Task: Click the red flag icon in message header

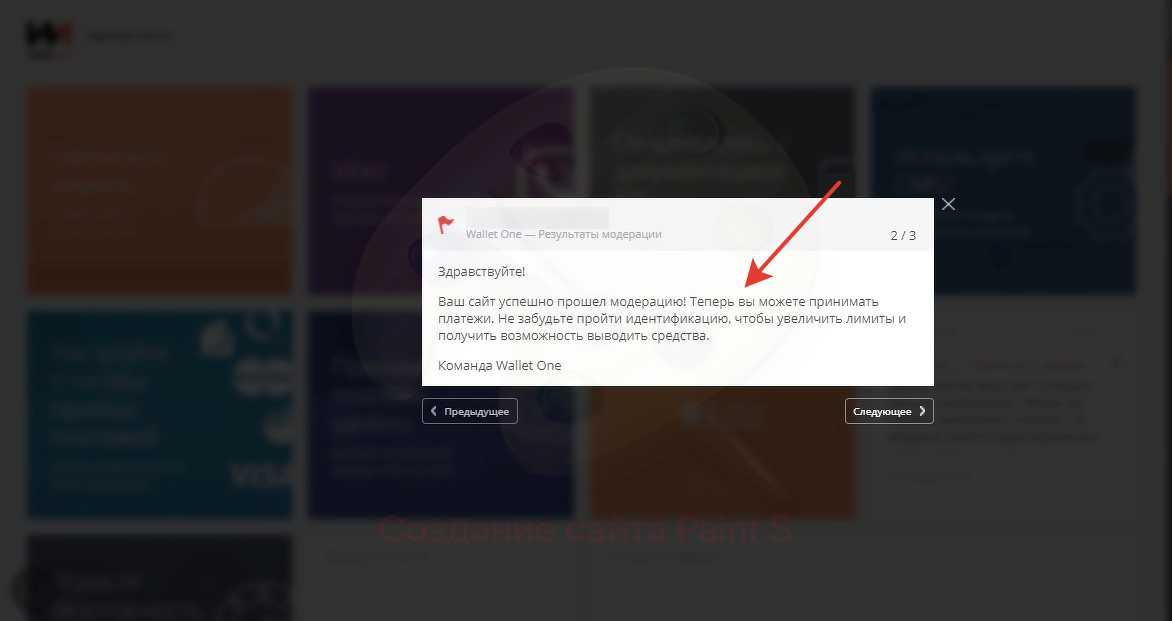Action: pyautogui.click(x=446, y=224)
